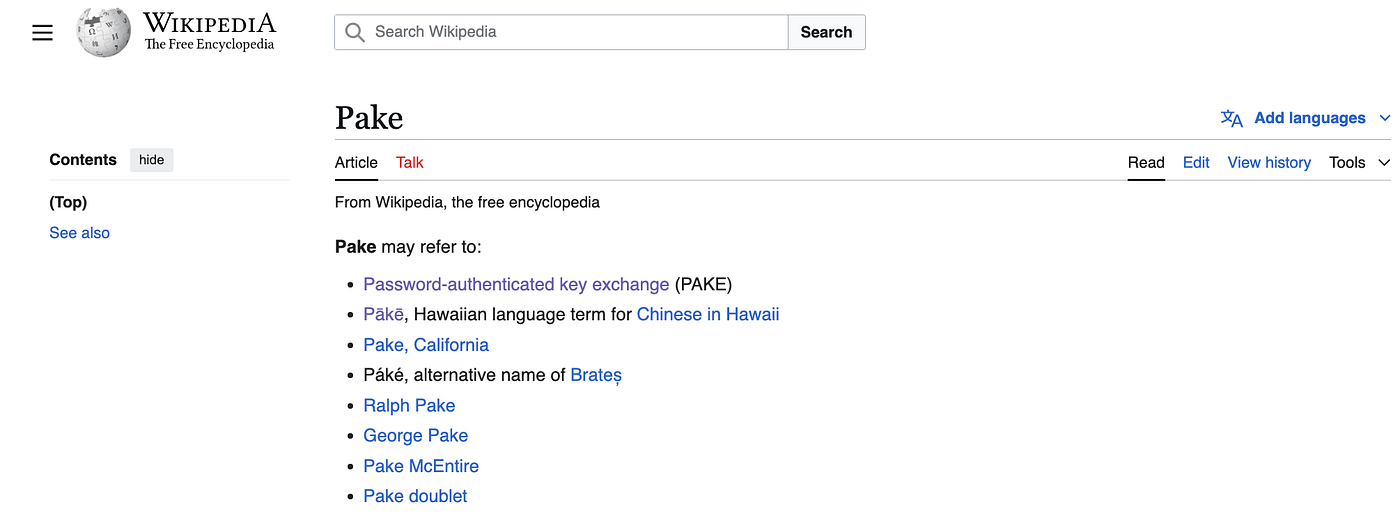1400x525 pixels.
Task: Open the Pake, California link
Action: (x=426, y=345)
